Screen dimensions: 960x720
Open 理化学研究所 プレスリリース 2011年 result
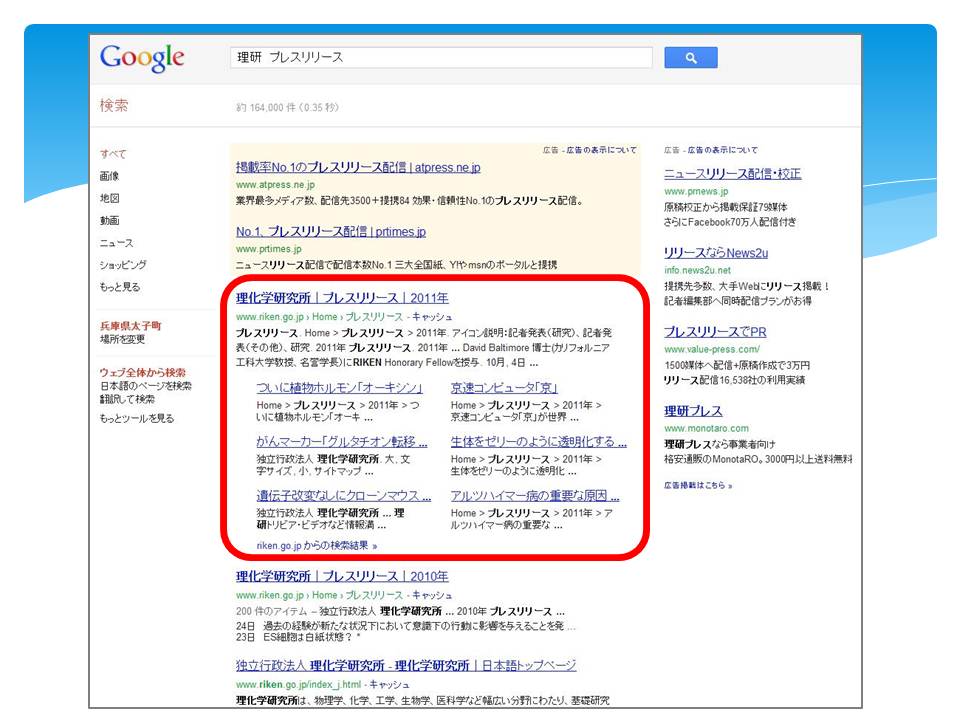coord(342,298)
